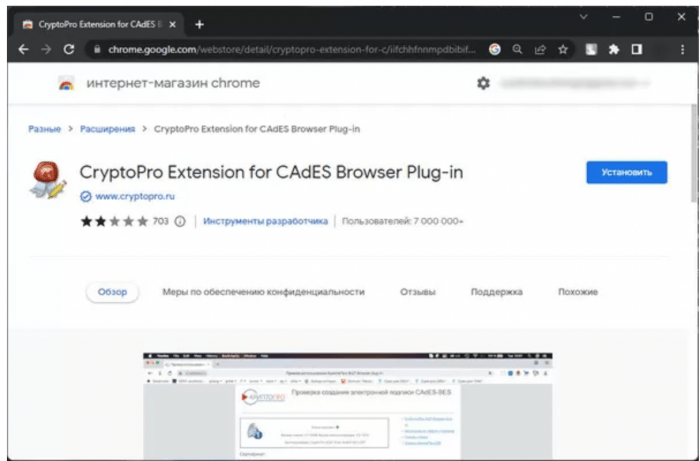
Task: Click интернет-магазин chrome header title
Action: (173, 83)
